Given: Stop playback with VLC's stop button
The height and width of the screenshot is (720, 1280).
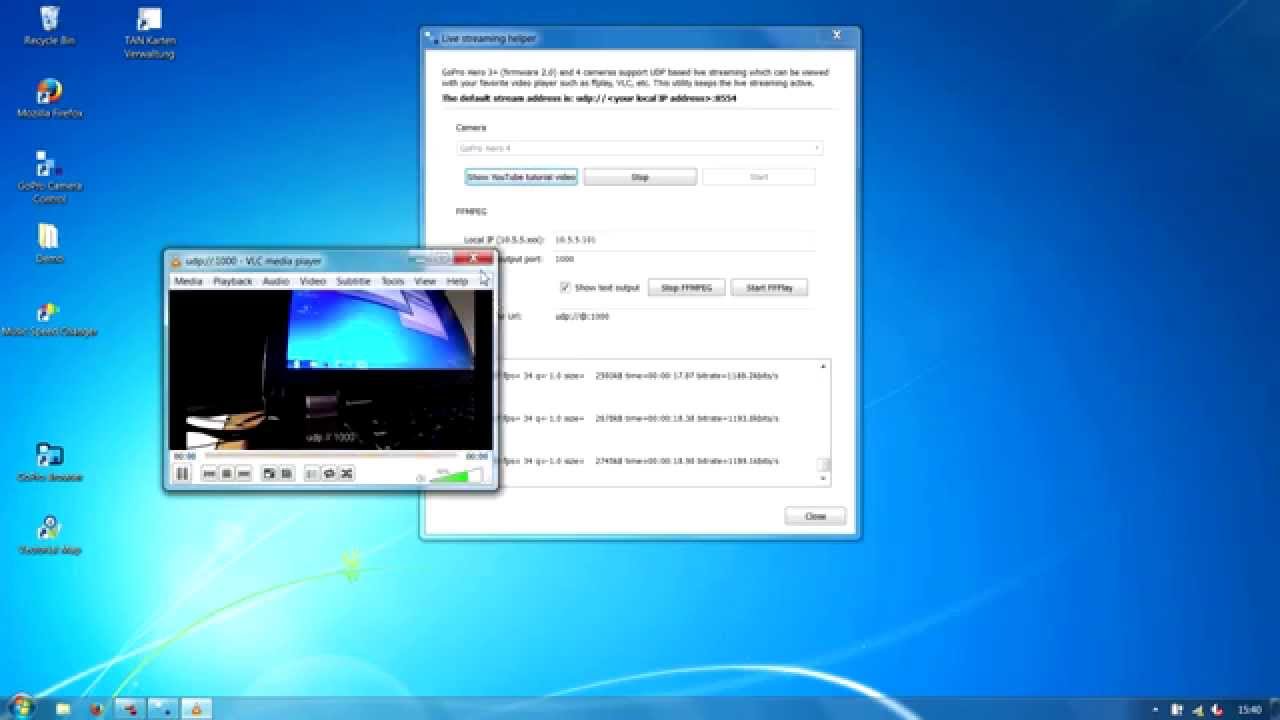Looking at the screenshot, I should click(226, 474).
